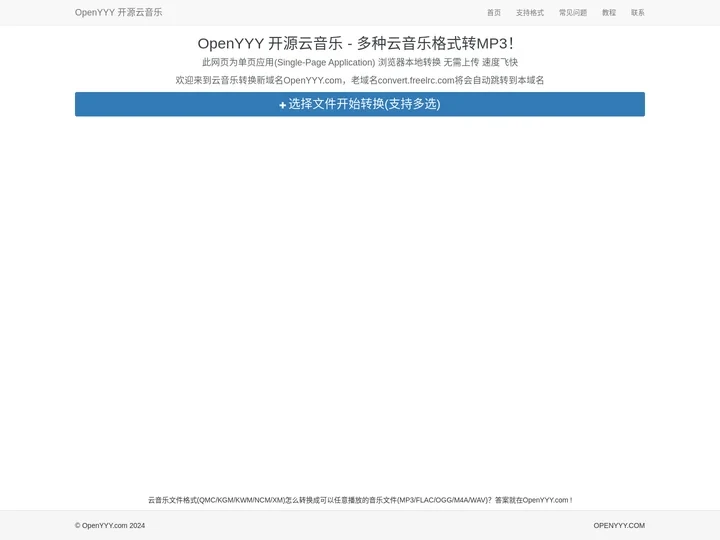Image resolution: width=720 pixels, height=540 pixels.
Task: Open 支持格式 navigation item
Action: tap(529, 13)
